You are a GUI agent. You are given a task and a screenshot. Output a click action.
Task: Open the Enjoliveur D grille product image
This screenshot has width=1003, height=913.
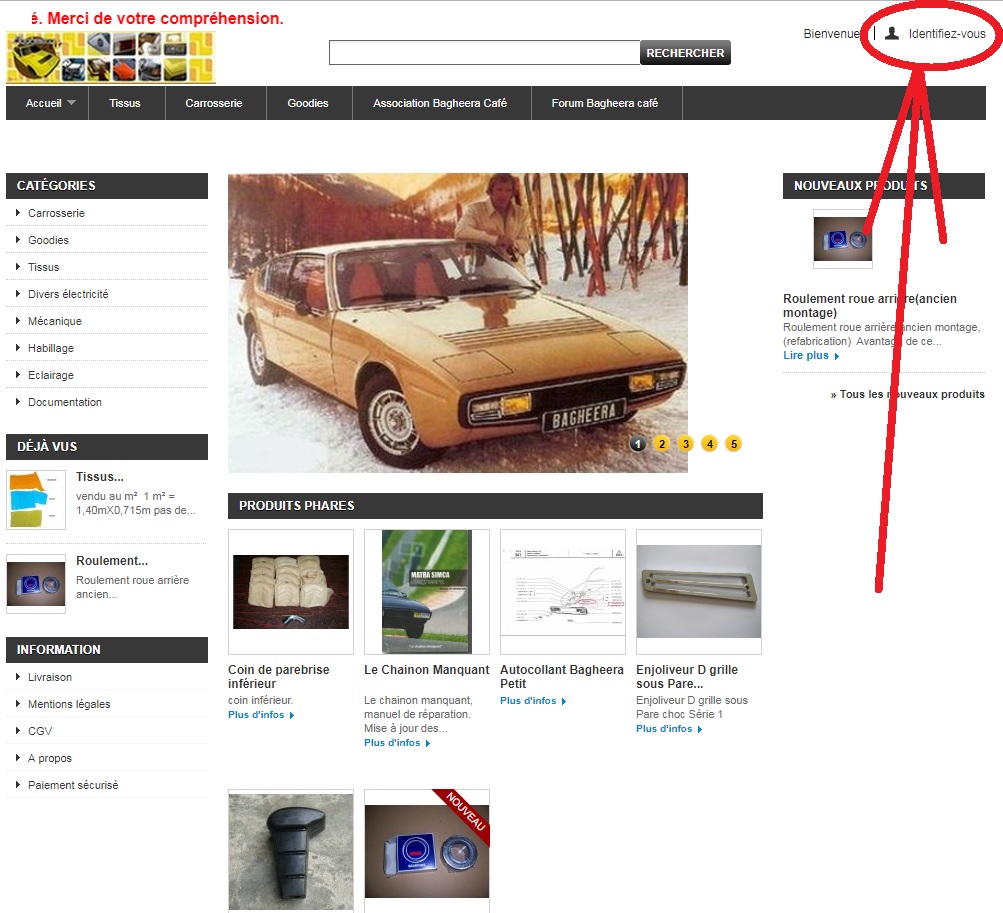(698, 592)
